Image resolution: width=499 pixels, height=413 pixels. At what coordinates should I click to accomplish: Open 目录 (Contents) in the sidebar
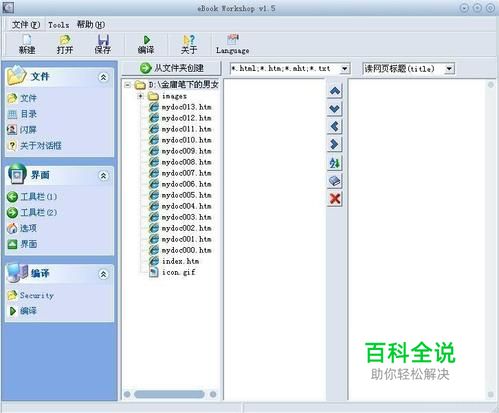(x=22, y=114)
